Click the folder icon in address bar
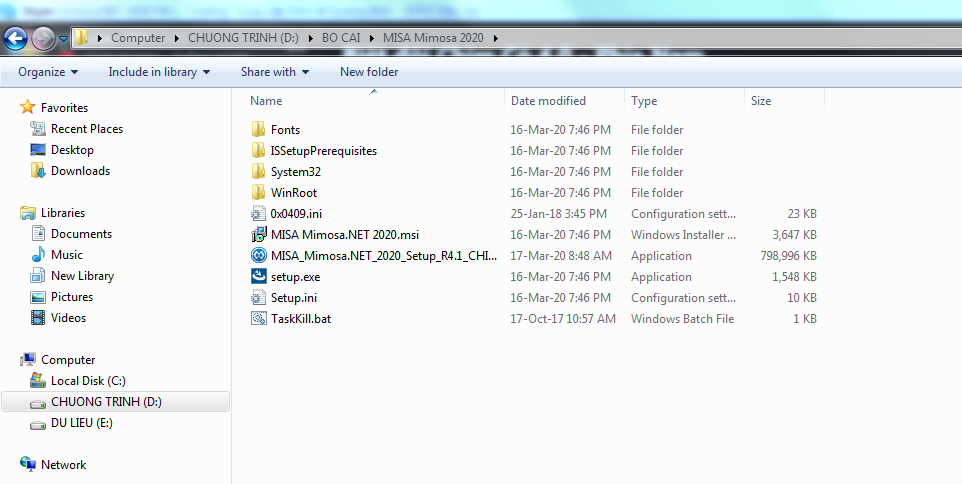The image size is (962, 484). 81,38
